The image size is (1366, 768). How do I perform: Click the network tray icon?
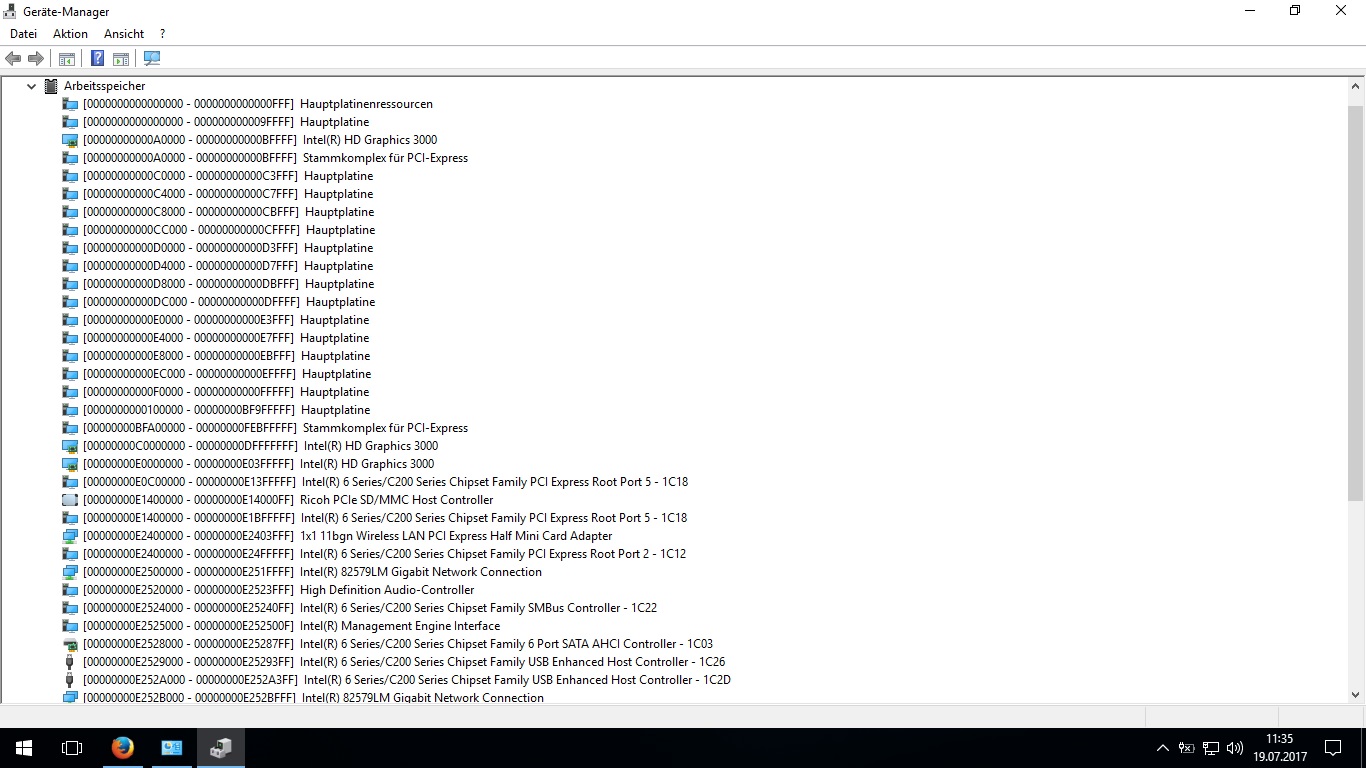coord(1211,748)
